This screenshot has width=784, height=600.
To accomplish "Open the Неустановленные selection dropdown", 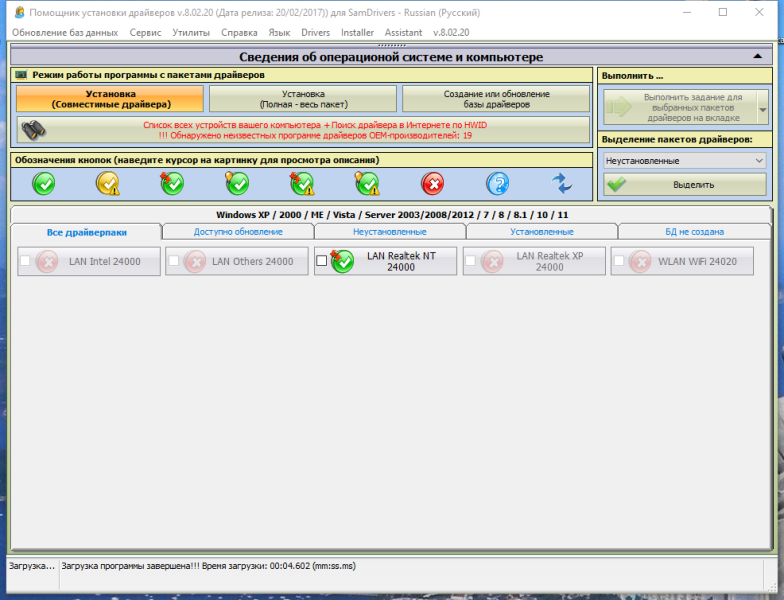I will click(684, 161).
